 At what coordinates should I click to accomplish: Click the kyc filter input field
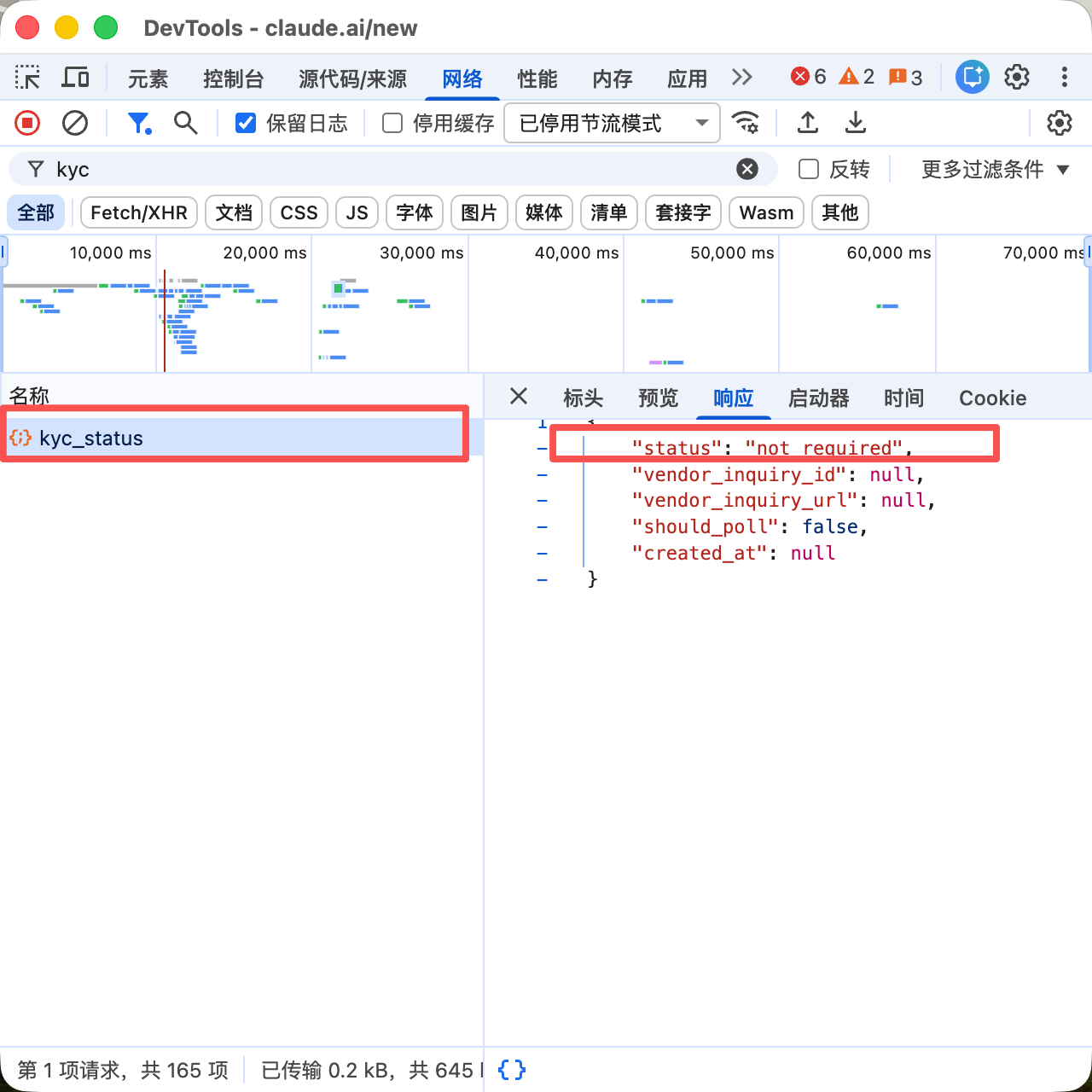click(392, 169)
